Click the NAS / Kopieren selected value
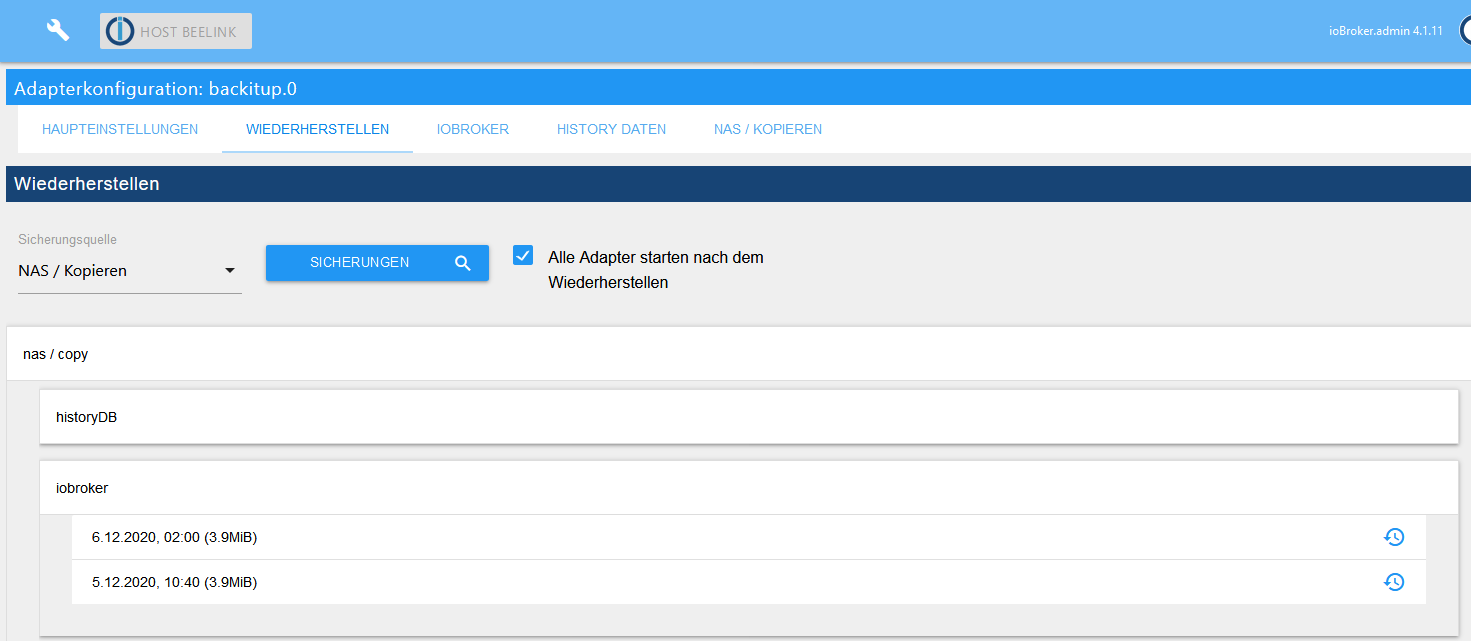 point(72,271)
